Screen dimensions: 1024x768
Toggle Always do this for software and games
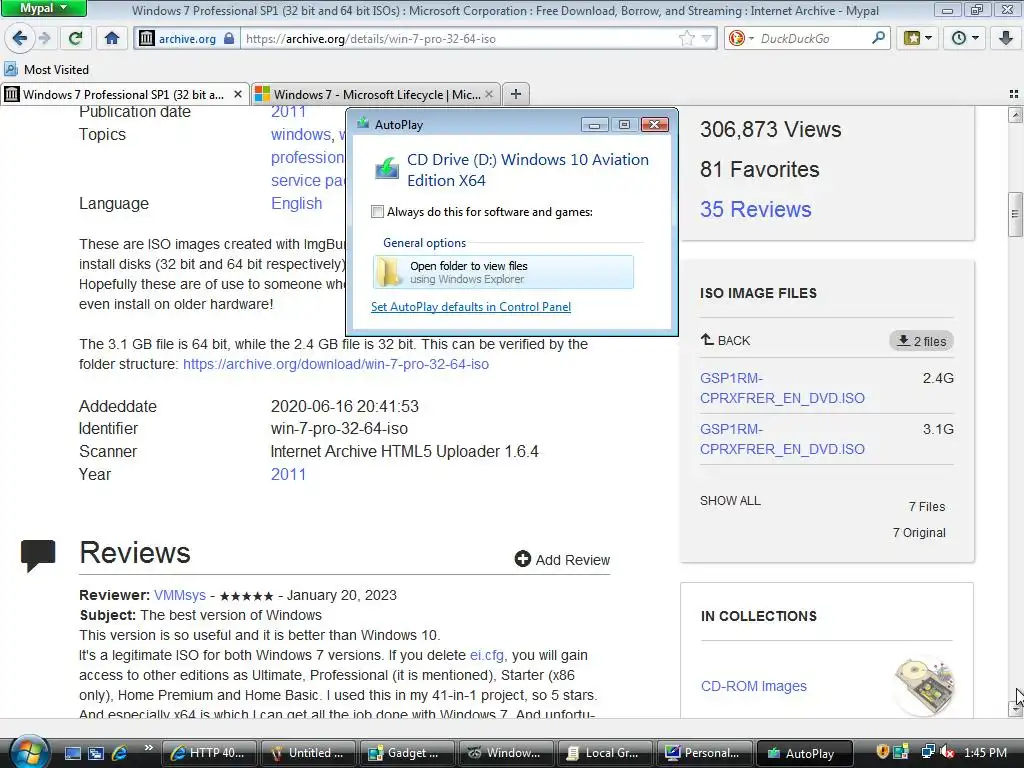(x=377, y=211)
